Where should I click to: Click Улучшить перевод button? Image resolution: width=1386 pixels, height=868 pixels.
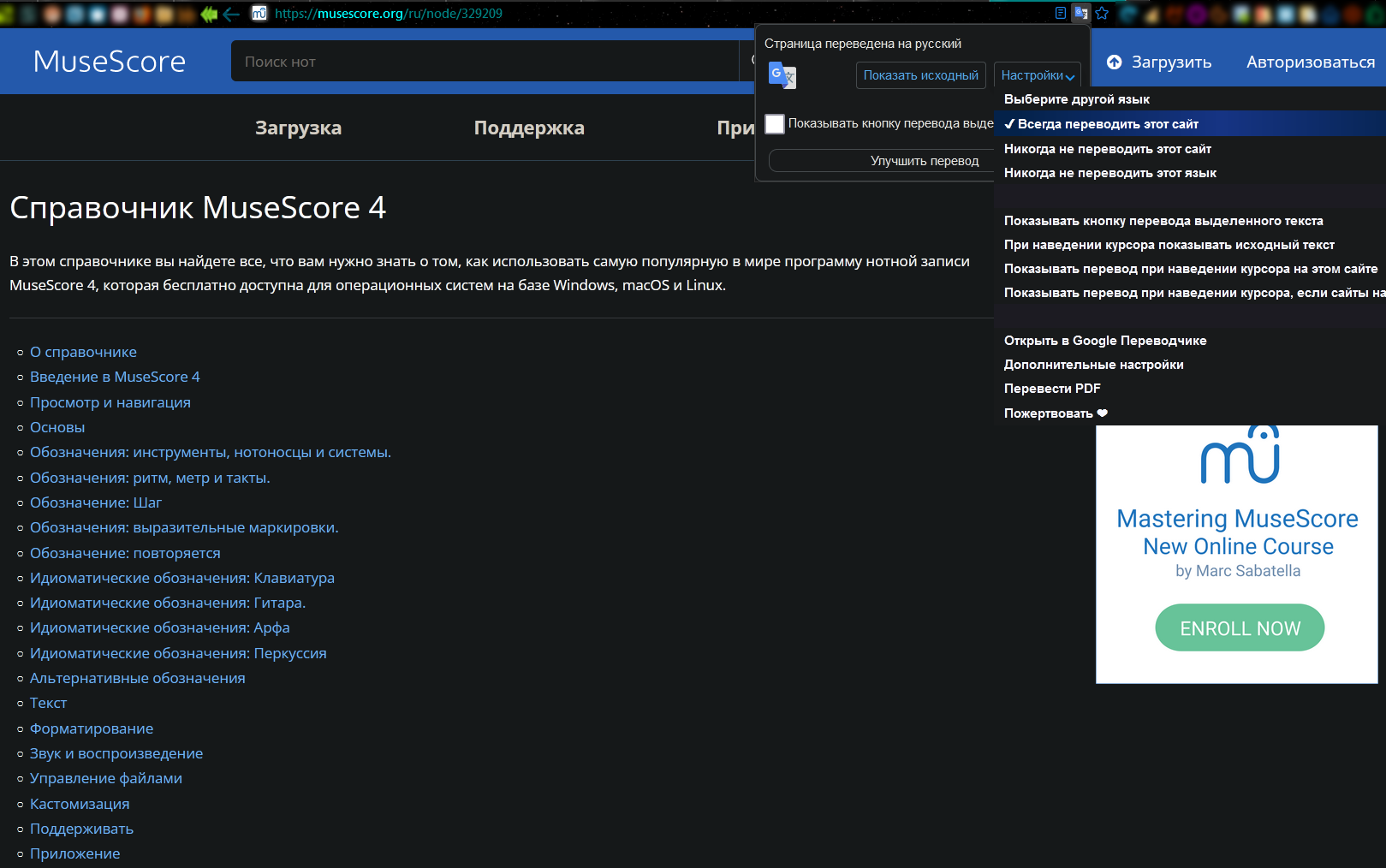point(882,161)
